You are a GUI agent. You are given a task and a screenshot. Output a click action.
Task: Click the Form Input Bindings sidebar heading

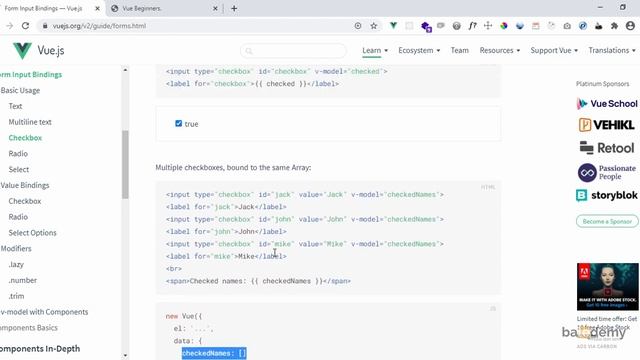[x=31, y=74]
